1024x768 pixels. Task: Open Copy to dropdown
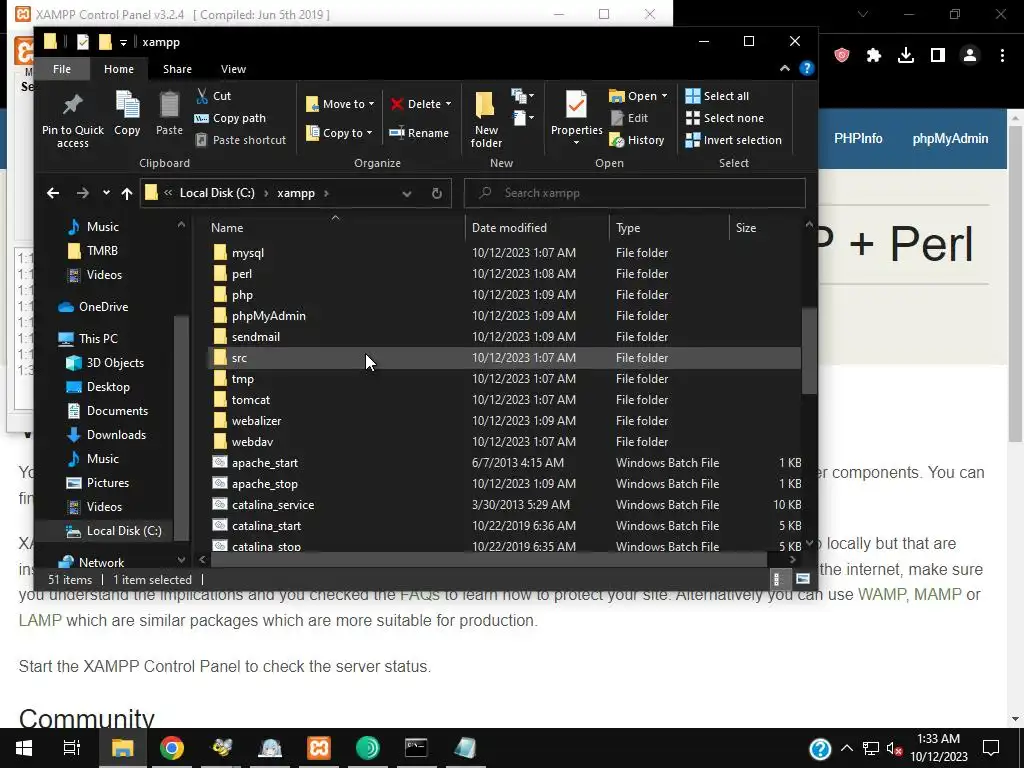(339, 133)
